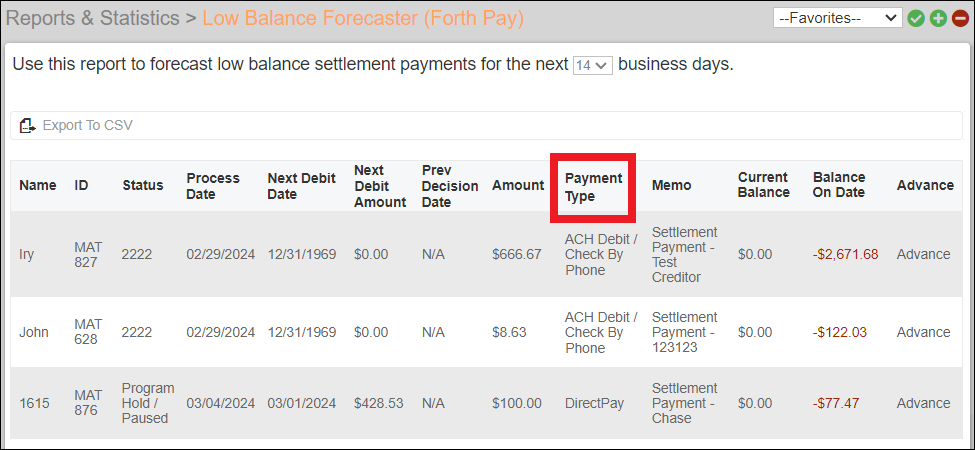Click the -$122.03 balance on date
The height and width of the screenshot is (450, 975).
click(x=839, y=333)
